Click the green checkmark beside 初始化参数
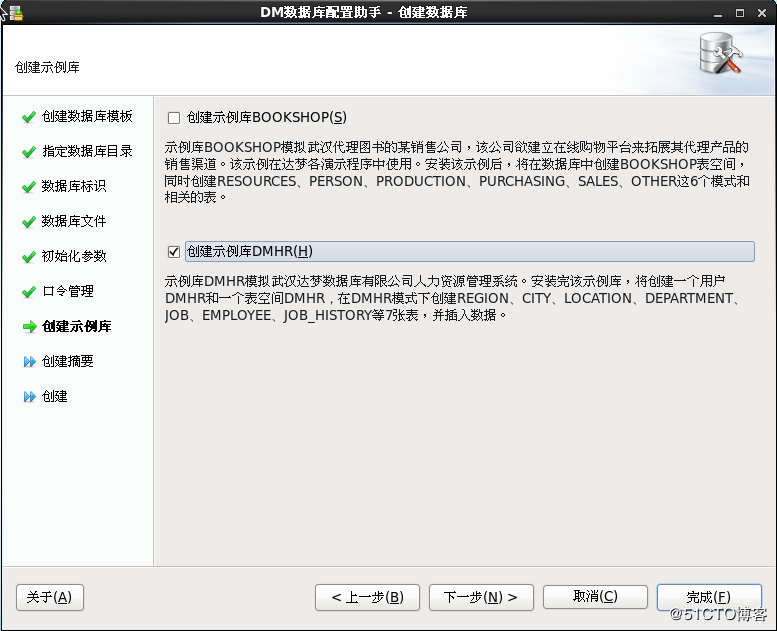Viewport: 777px width, 631px height. (x=29, y=257)
